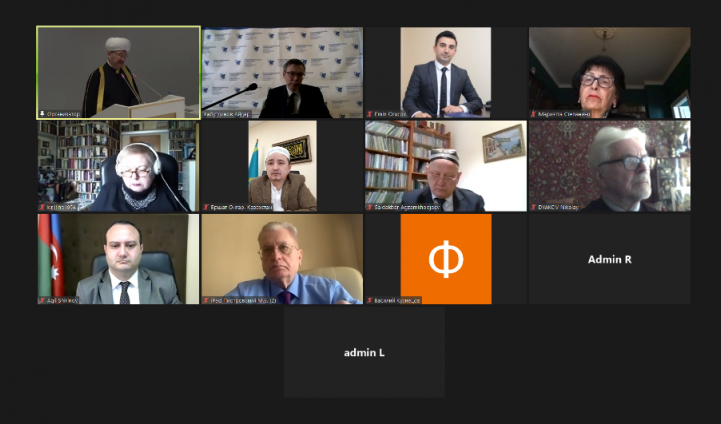This screenshot has height=424, width=721.
Task: Click the pin icon on Организатор tile
Action: 42,114
